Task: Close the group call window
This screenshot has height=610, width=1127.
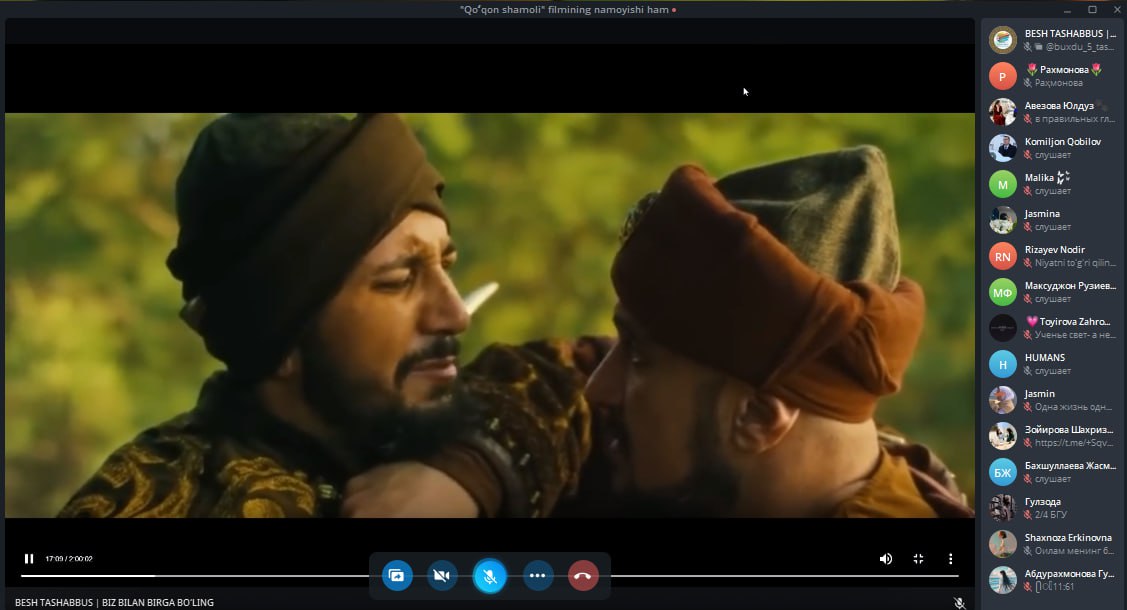Action: point(1117,9)
